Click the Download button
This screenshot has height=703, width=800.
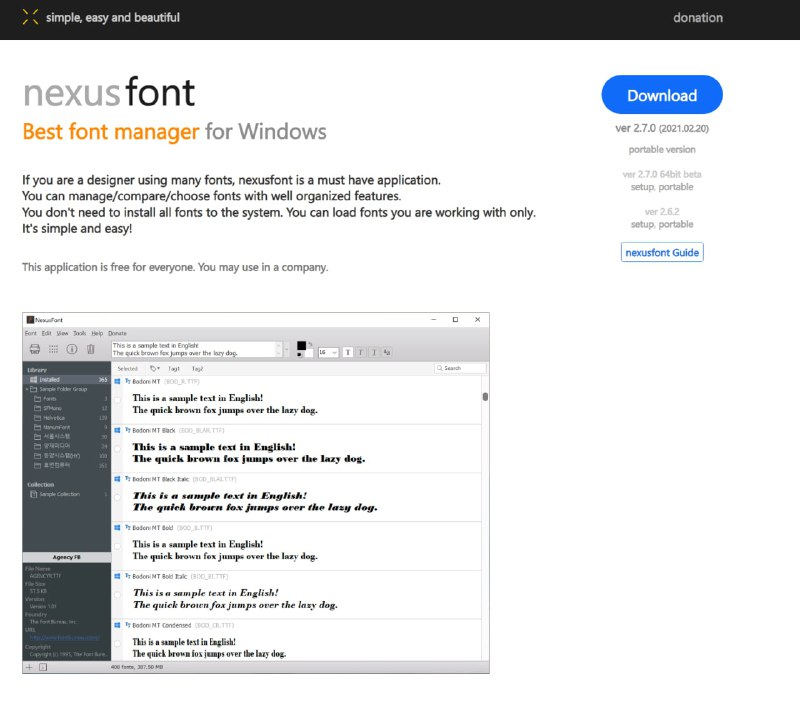[x=661, y=95]
